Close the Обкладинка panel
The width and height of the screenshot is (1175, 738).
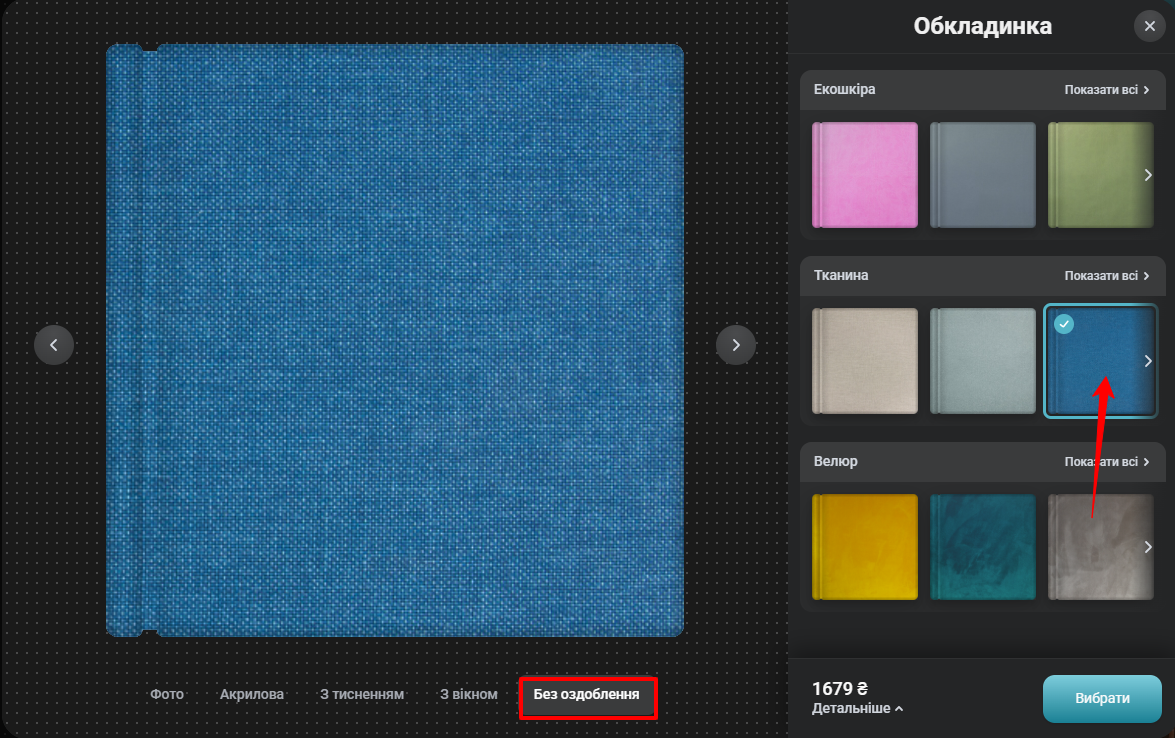click(1149, 25)
